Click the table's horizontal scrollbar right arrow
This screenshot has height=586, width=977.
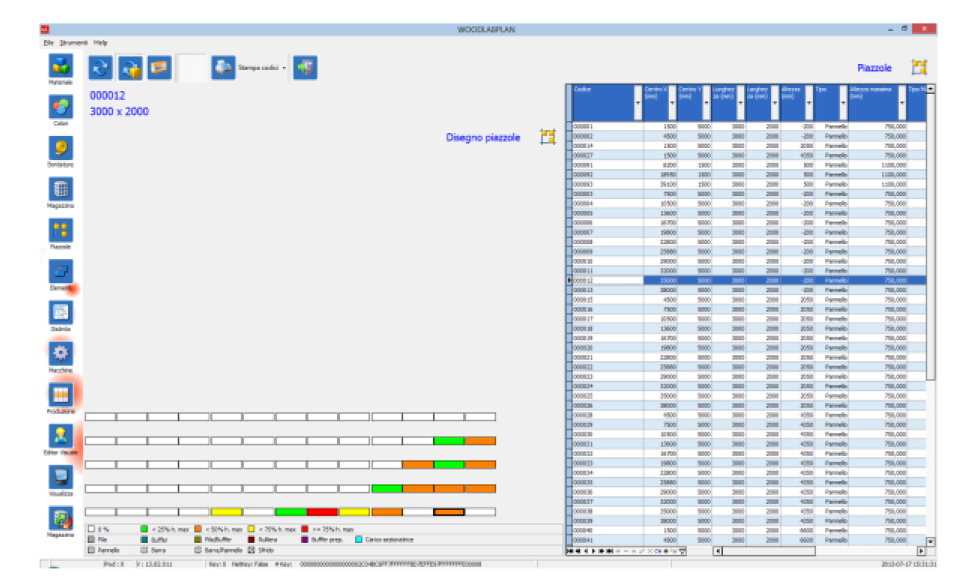coord(921,551)
